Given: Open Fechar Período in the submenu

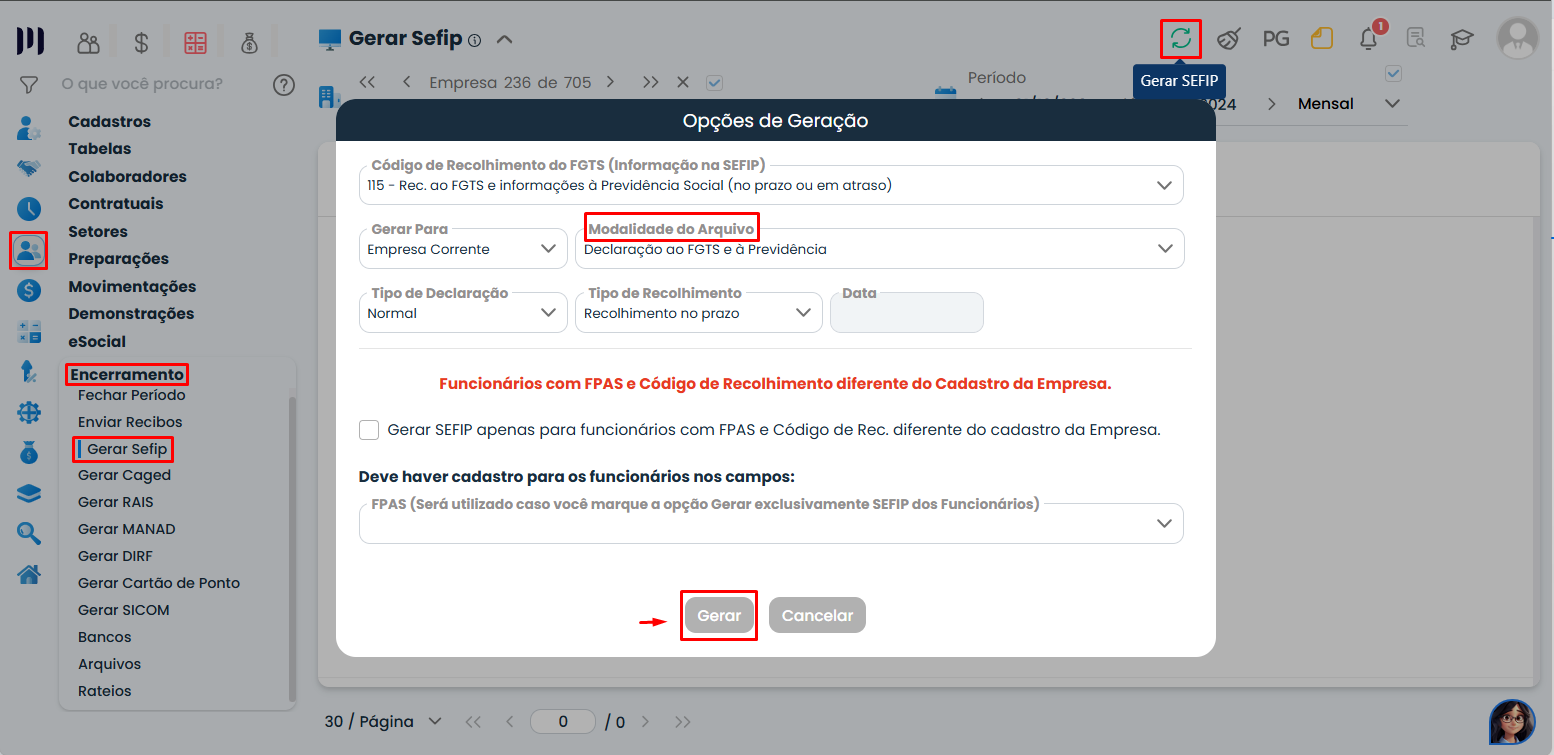Looking at the screenshot, I should click(131, 395).
